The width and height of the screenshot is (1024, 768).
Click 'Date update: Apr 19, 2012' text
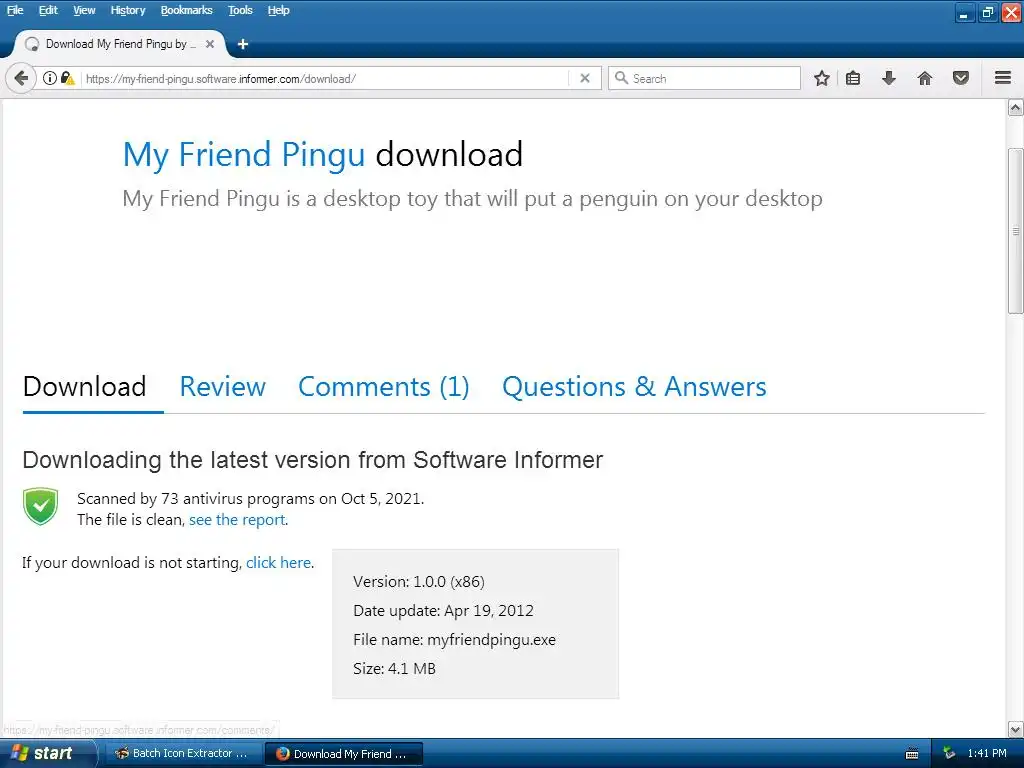(443, 611)
